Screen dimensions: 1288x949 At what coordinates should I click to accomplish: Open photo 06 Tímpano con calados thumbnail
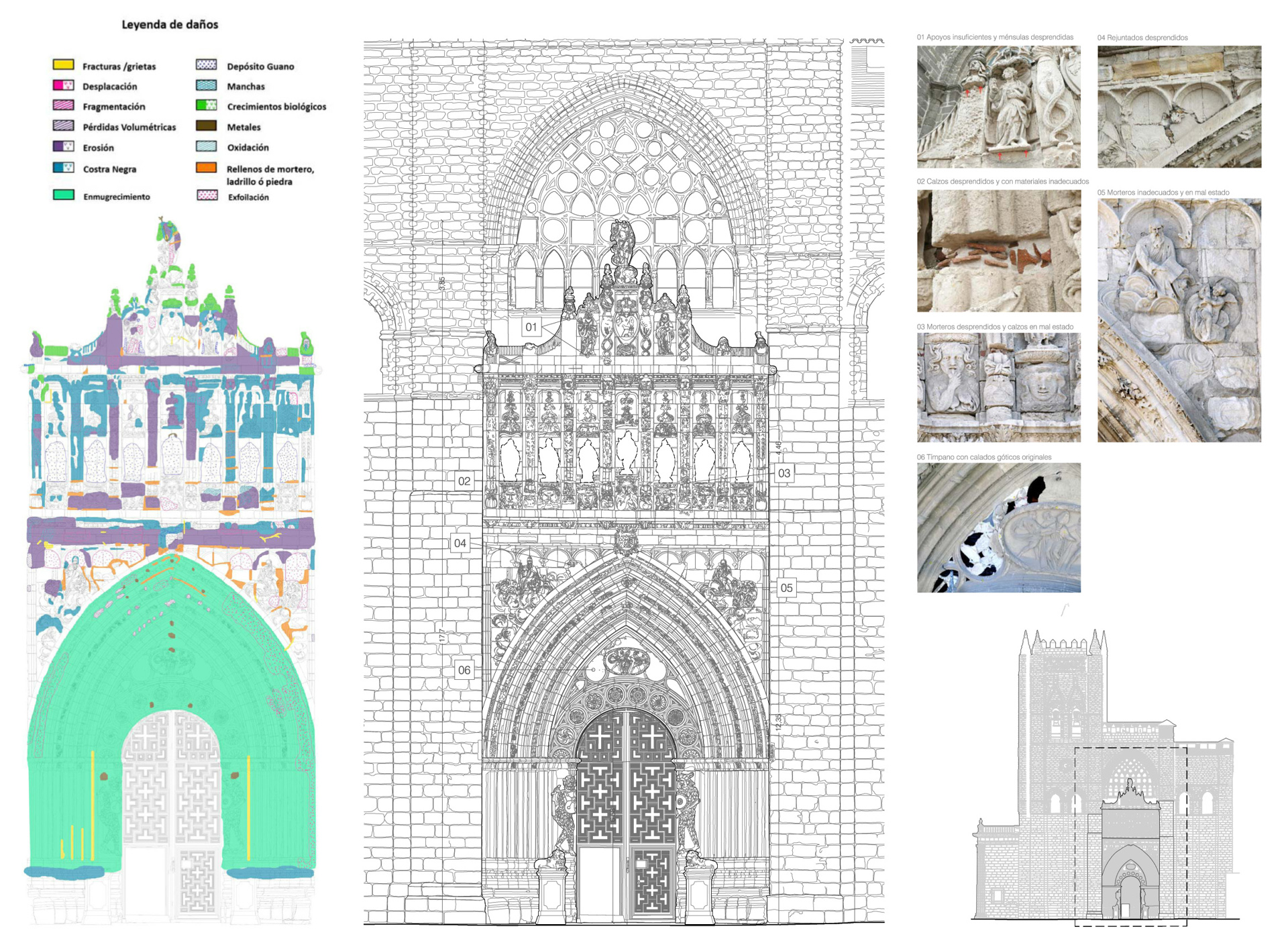tap(998, 528)
